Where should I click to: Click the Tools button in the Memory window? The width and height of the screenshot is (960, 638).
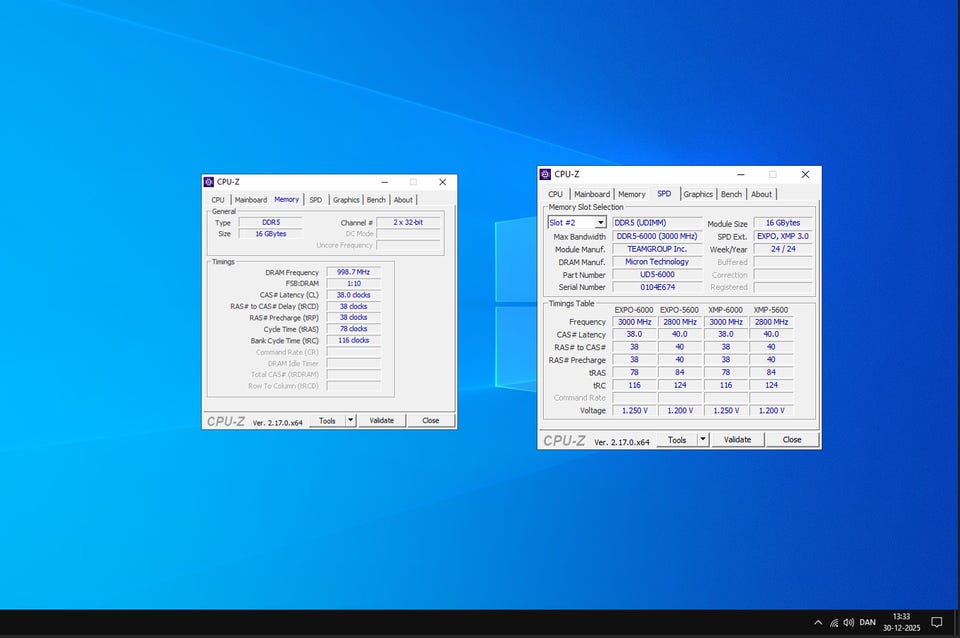(x=327, y=421)
